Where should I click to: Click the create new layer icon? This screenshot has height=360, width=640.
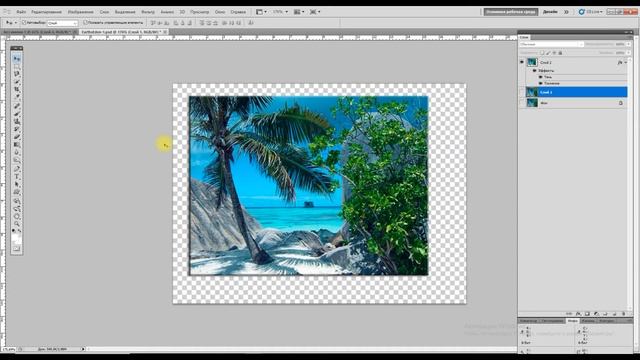[615, 313]
